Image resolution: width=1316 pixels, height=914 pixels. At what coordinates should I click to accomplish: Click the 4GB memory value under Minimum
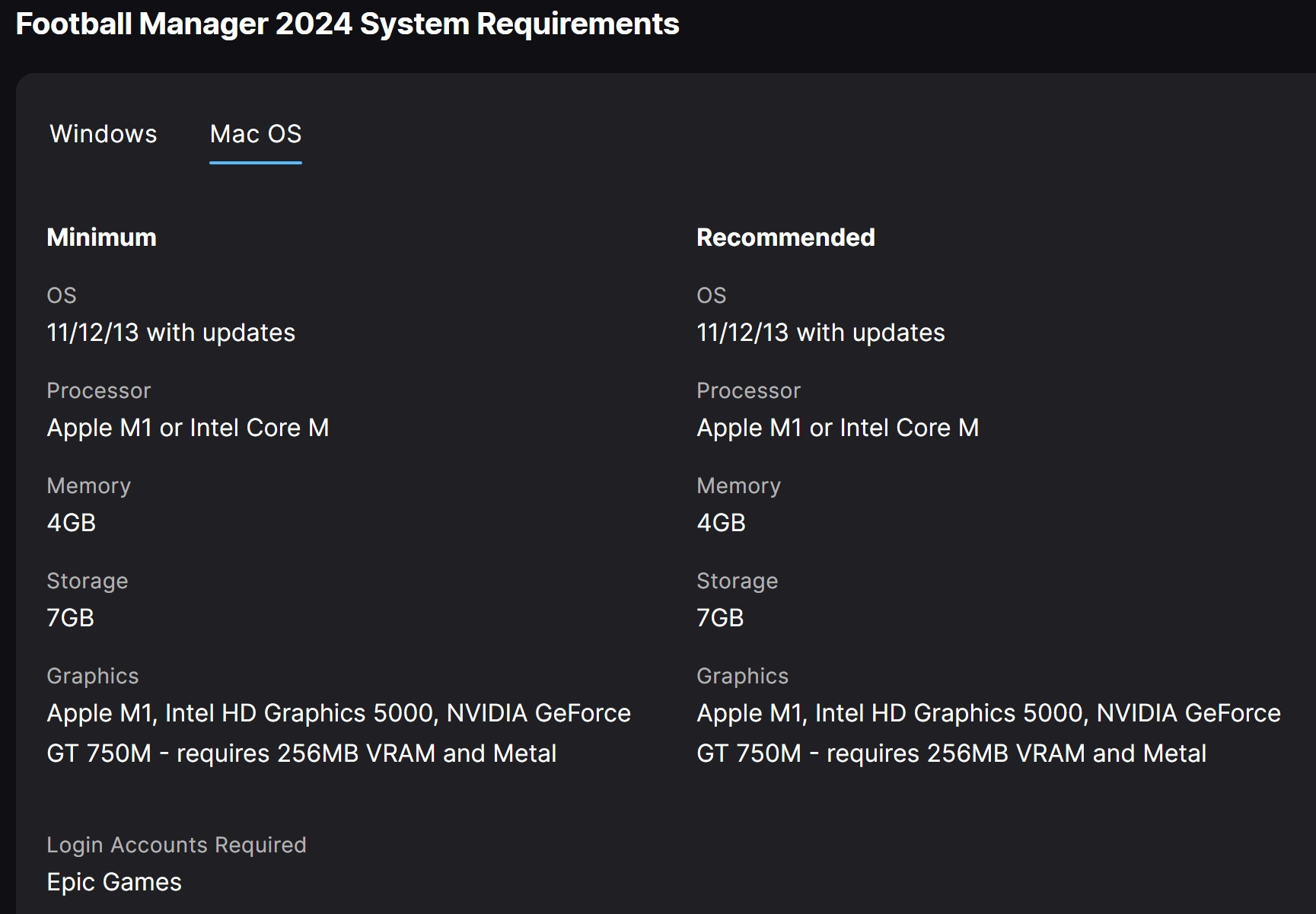[71, 523]
